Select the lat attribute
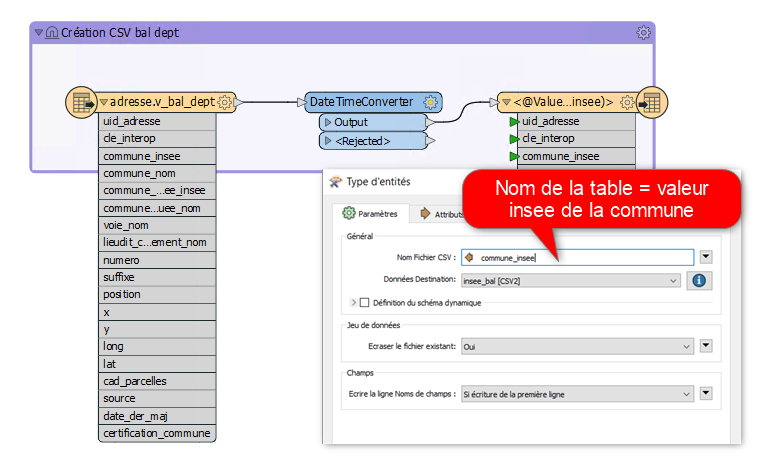The image size is (766, 463). click(x=157, y=364)
